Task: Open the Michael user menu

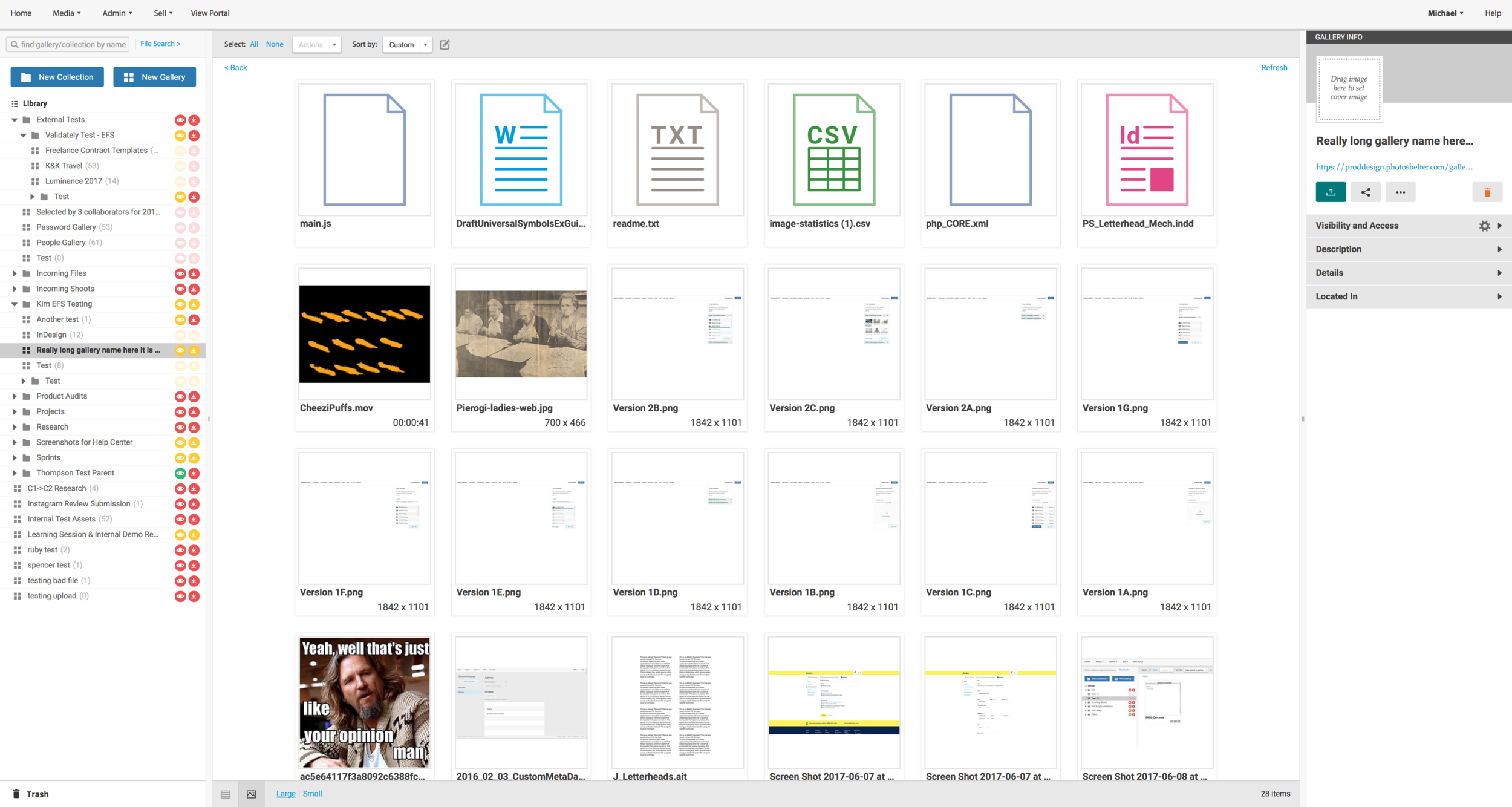Action: [x=1445, y=13]
